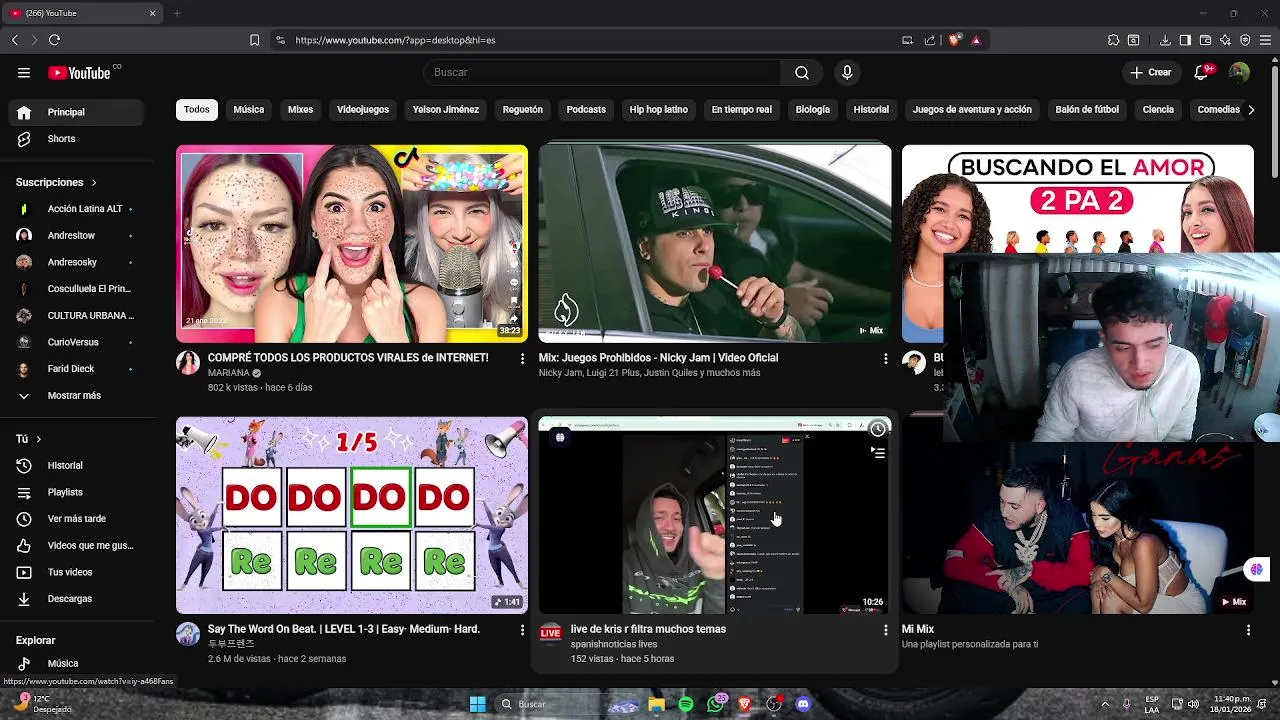Open the Farid Dieck channel
Screen dimensions: 1280x720
[78, 369]
